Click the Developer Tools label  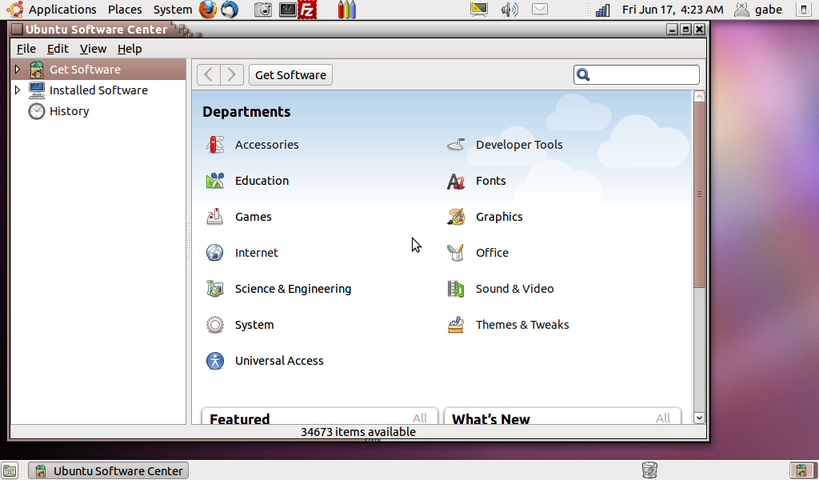coord(519,145)
